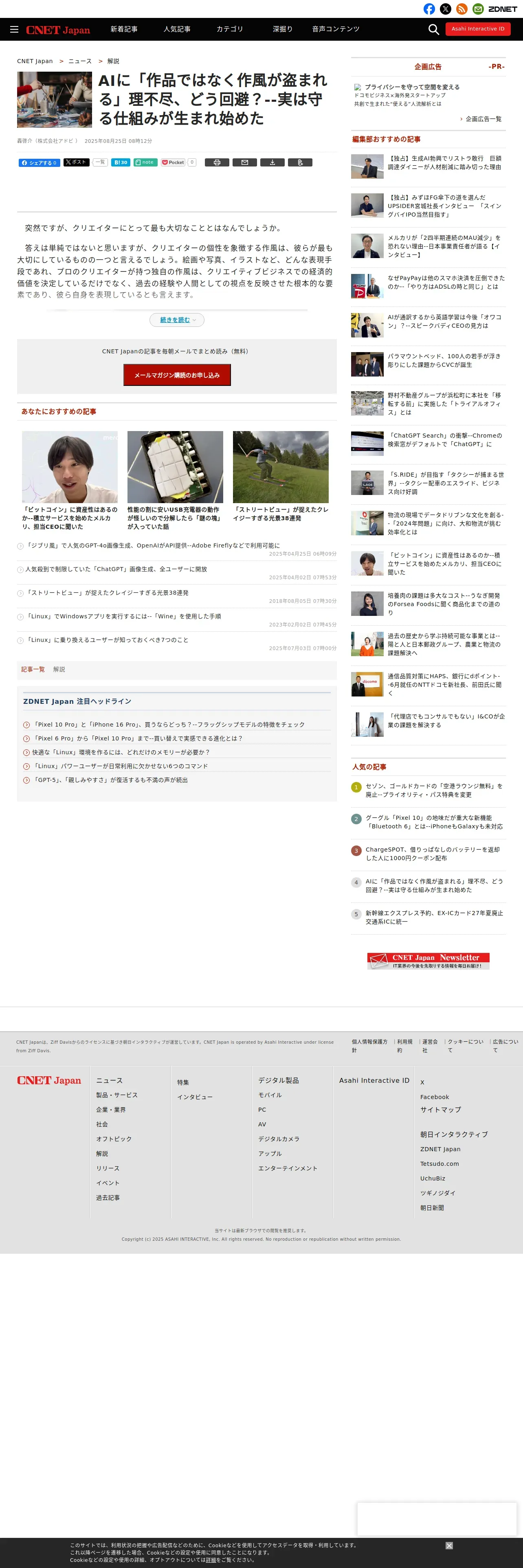Click メールマガジン購読のお申し込み button
Viewport: 523px width, 1568px height.
[177, 375]
